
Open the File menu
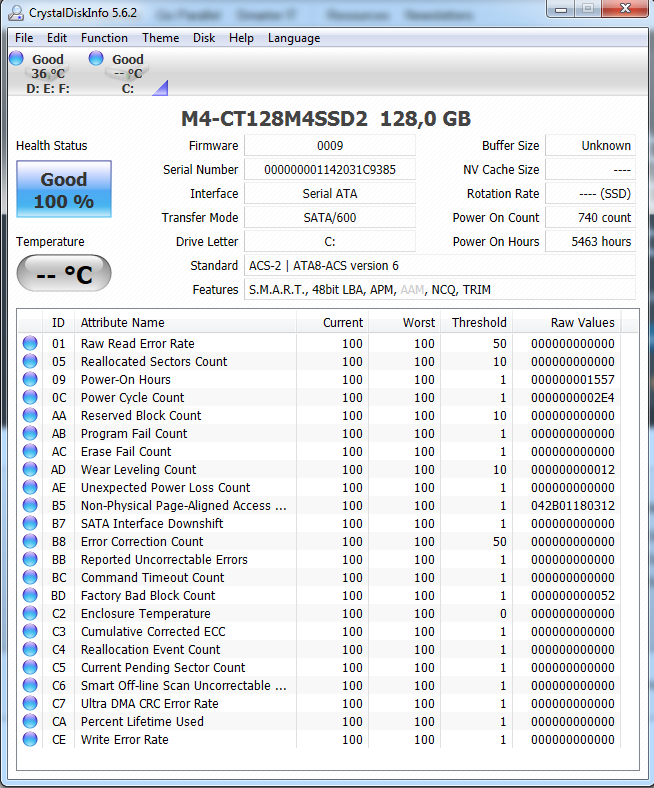24,38
